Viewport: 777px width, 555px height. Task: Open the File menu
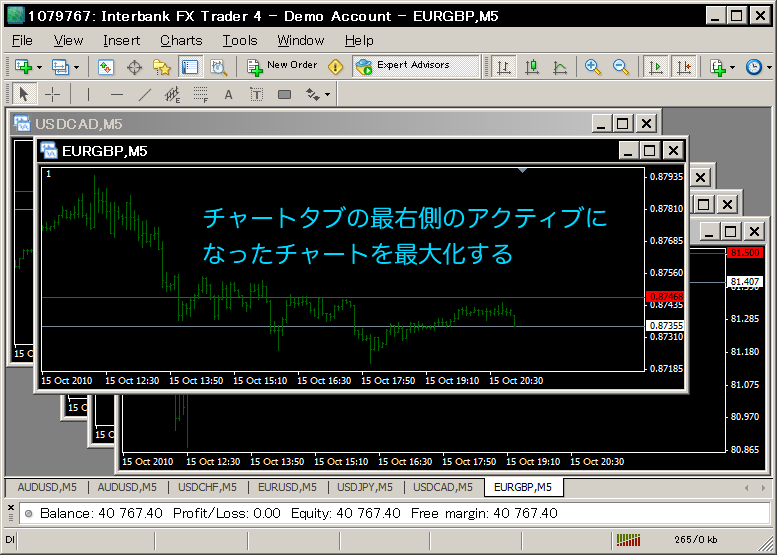tap(22, 41)
